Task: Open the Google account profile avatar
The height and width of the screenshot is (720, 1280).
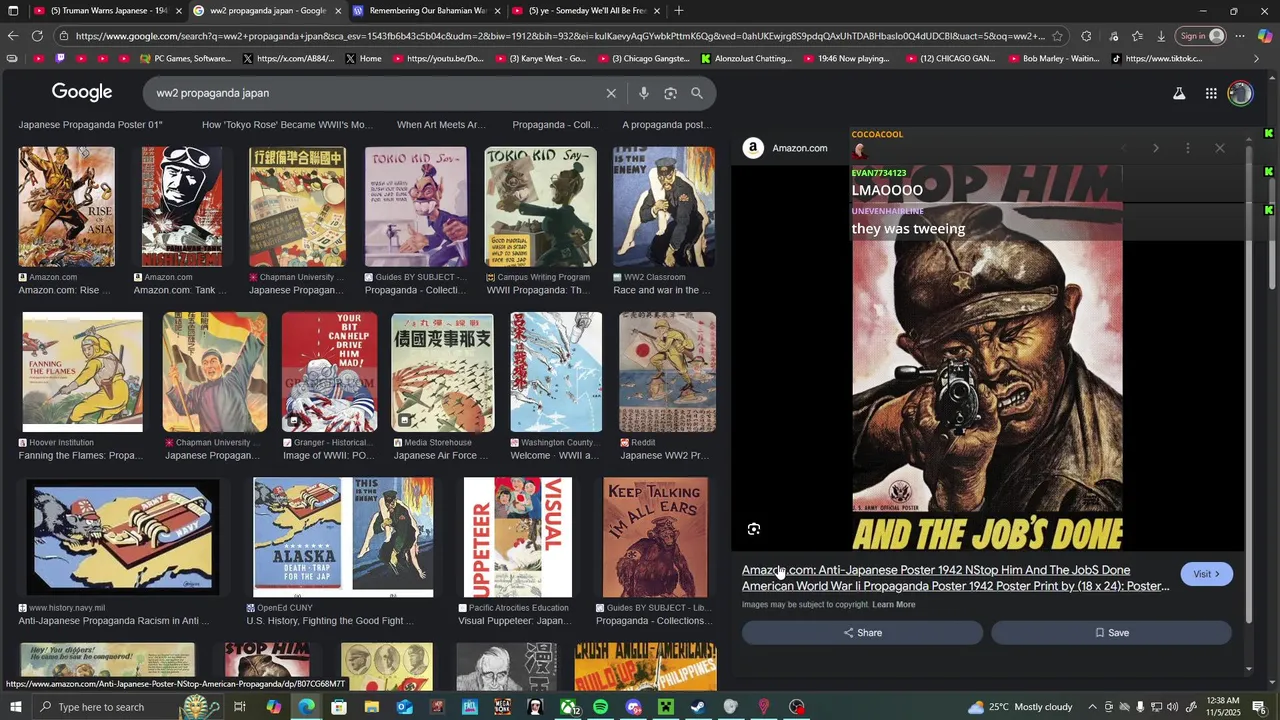Action: tap(1240, 93)
